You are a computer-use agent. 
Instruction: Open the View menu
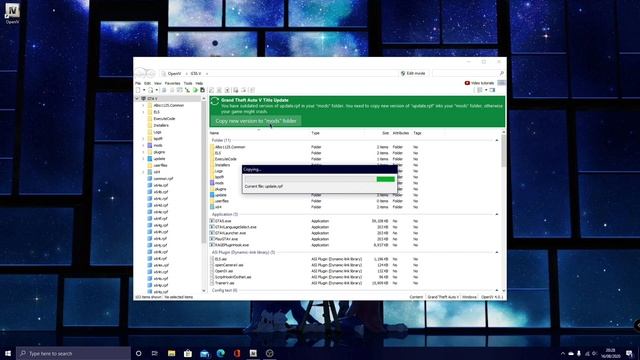click(x=158, y=83)
